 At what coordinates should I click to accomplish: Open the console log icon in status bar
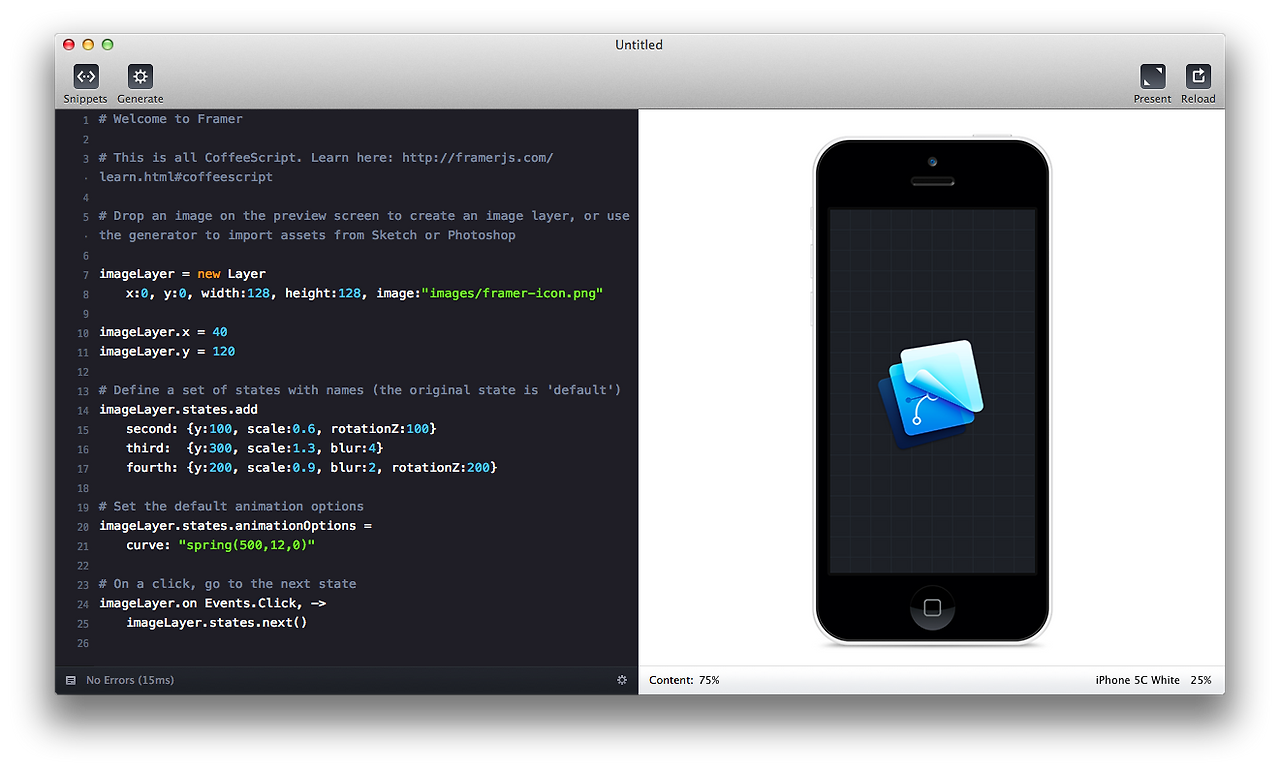(70, 680)
